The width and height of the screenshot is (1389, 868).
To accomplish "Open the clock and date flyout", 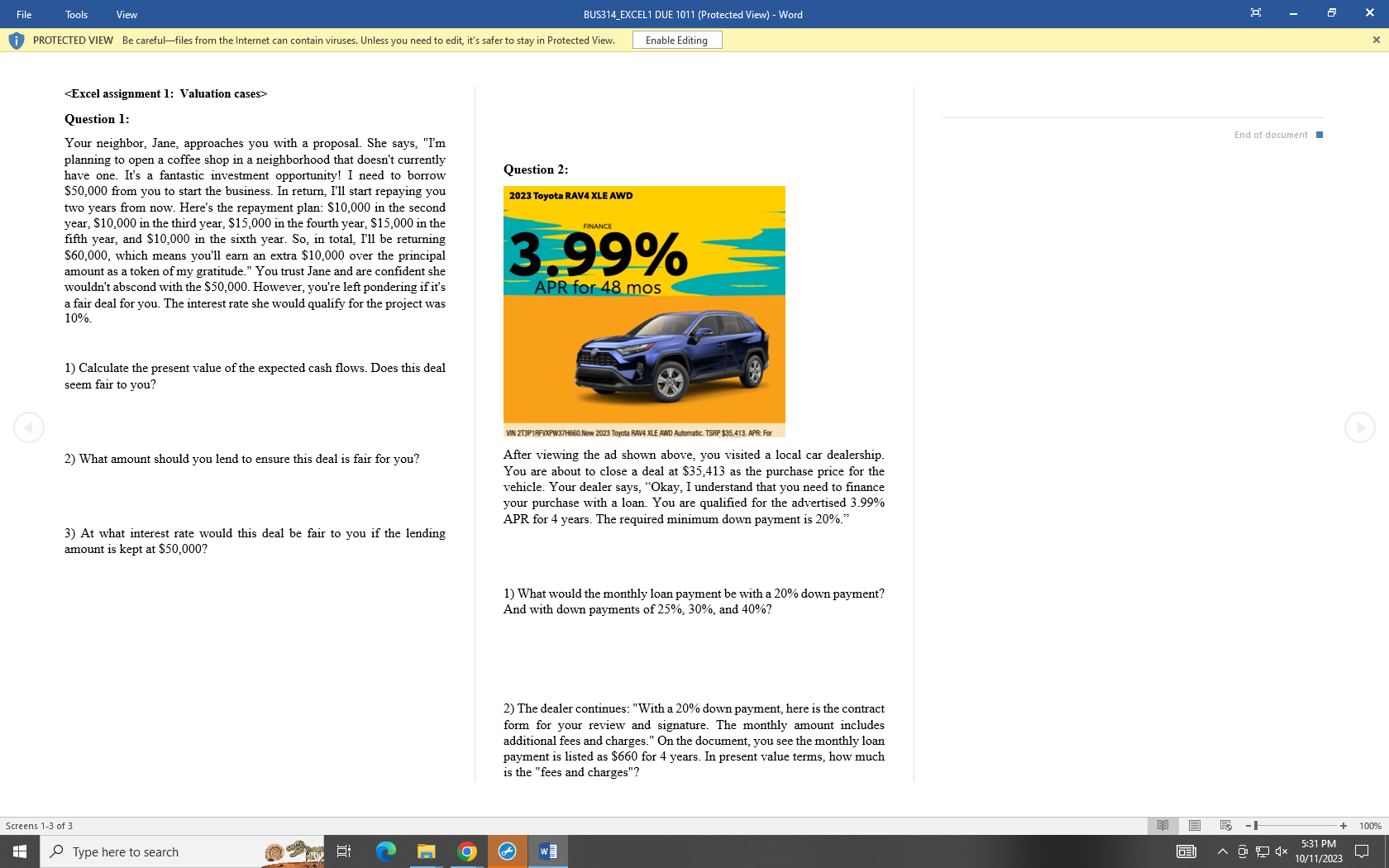I will 1319,851.
